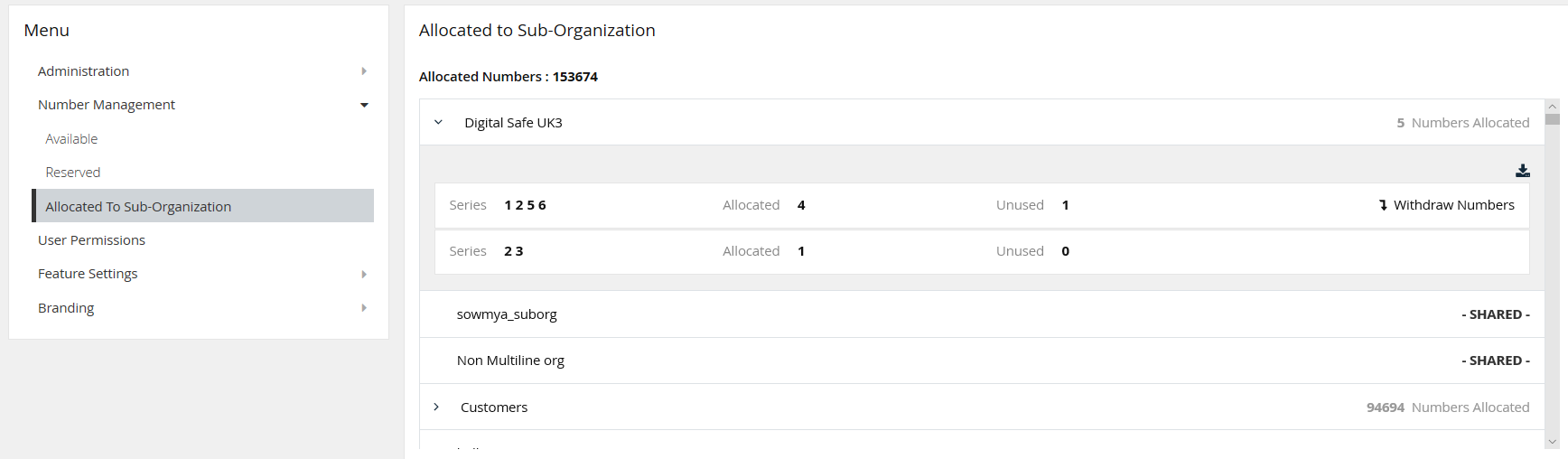Select Allocated To Sub-Organization menu item
This screenshot has width=1568, height=459.
click(138, 207)
